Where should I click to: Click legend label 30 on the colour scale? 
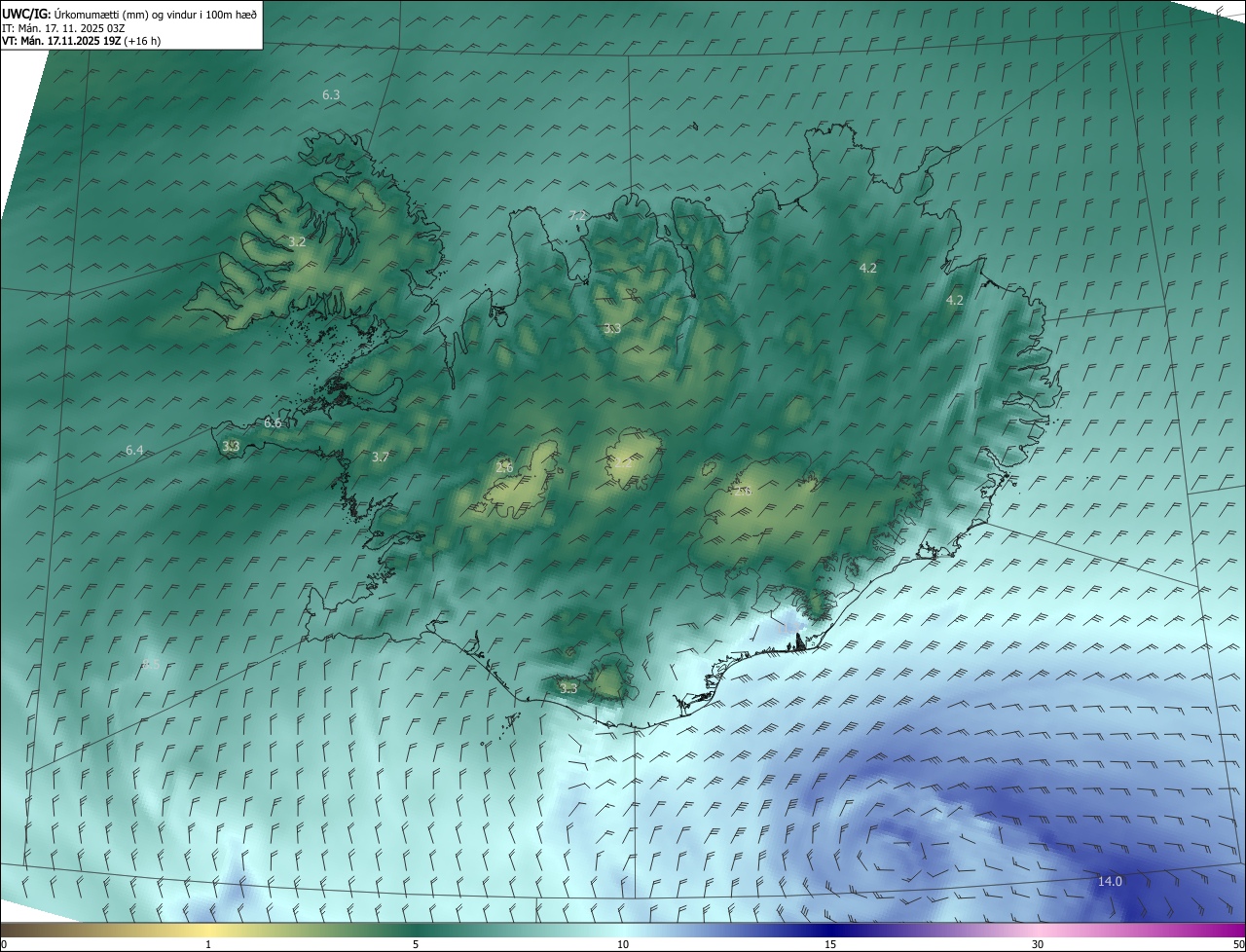[1038, 945]
